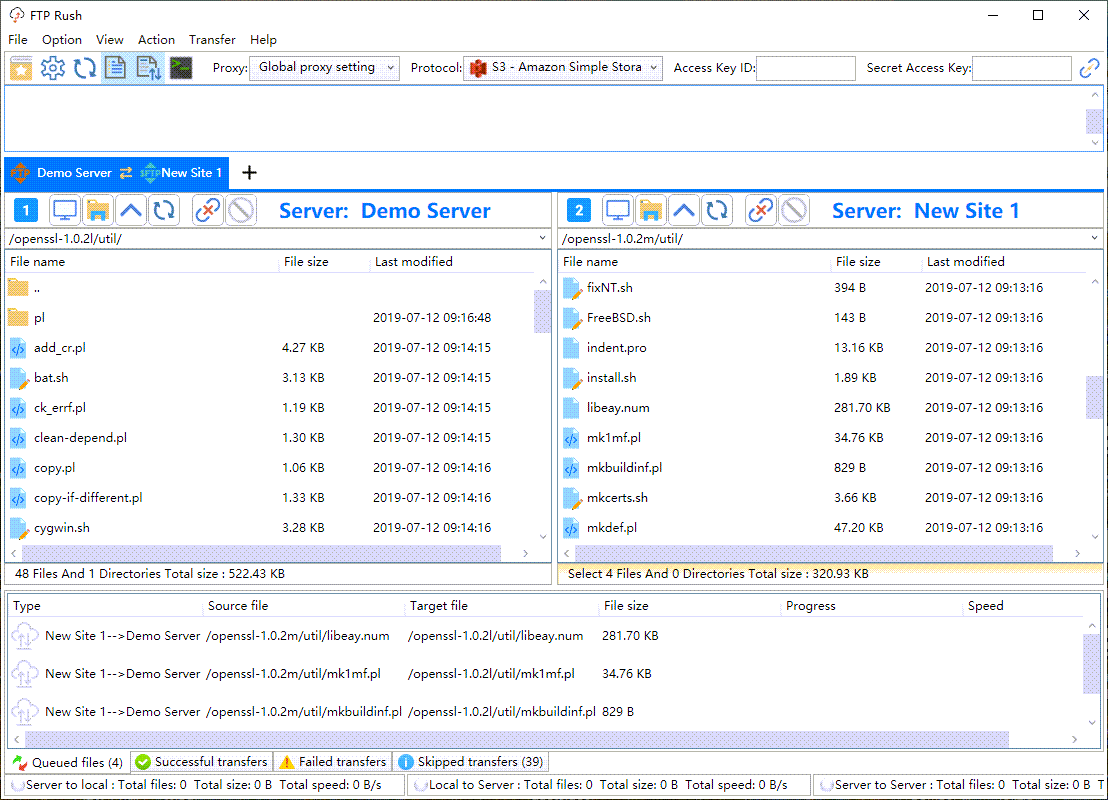
Task: Open the Protocol dropdown list
Action: 563,68
